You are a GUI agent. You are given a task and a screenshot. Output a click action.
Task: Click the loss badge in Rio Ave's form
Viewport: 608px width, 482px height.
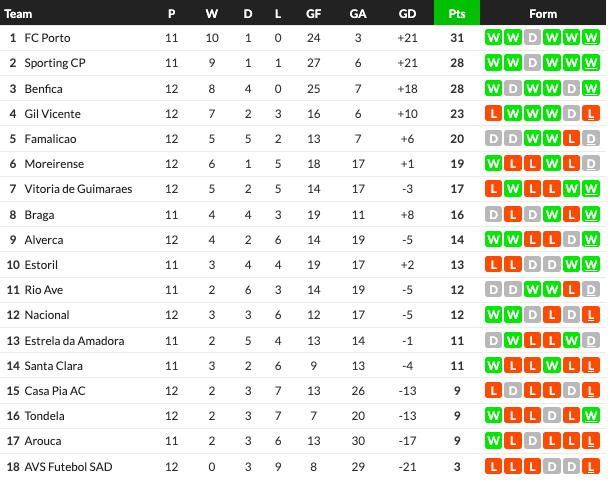click(572, 289)
